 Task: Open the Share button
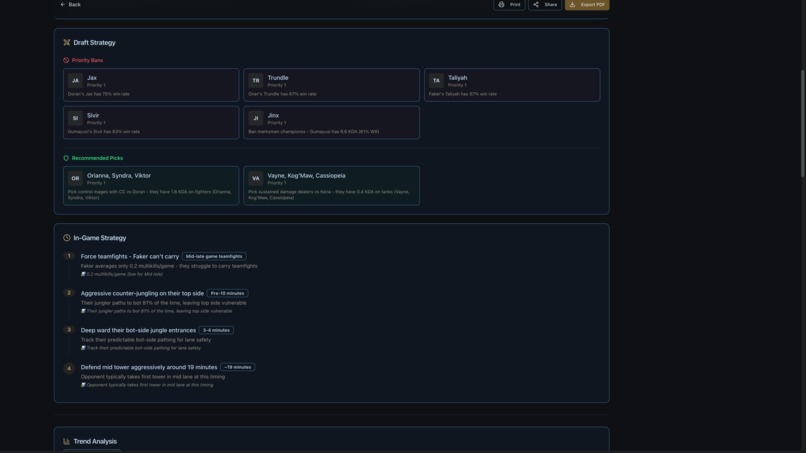545,5
